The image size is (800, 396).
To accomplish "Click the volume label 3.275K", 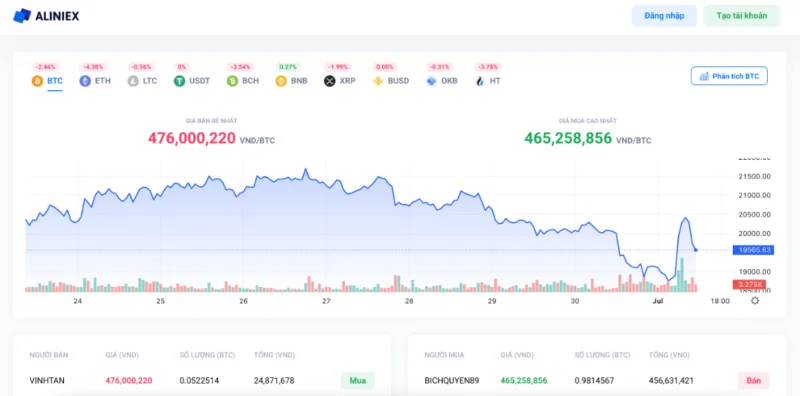I will click(x=749, y=284).
